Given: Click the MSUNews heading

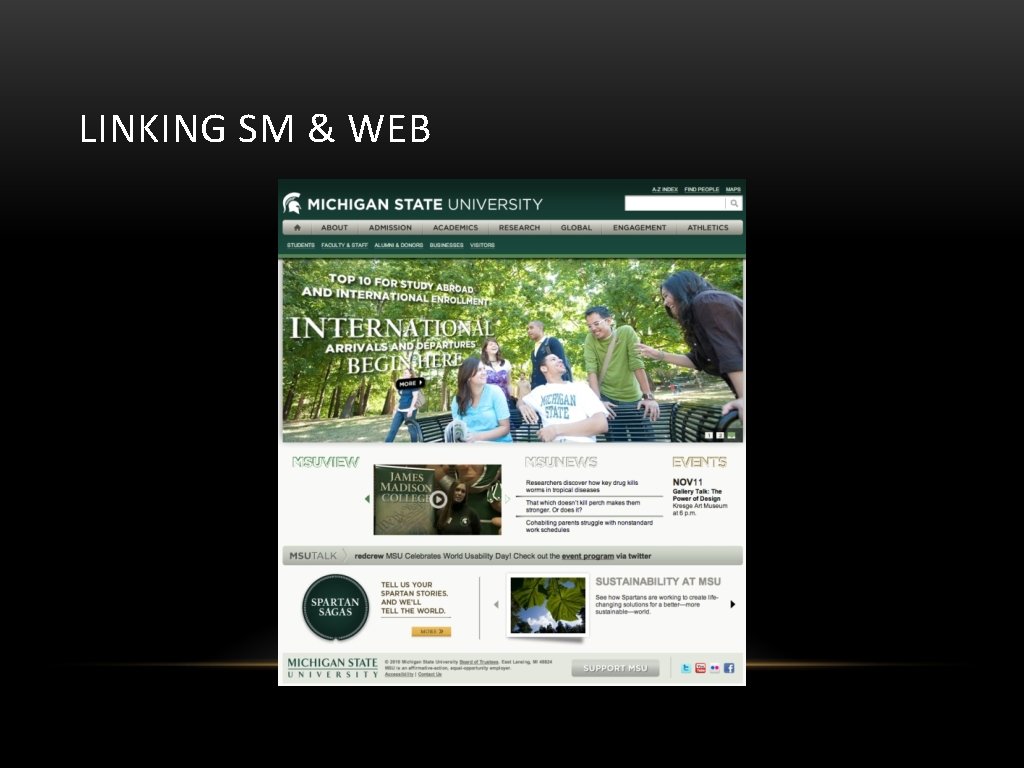Looking at the screenshot, I should (561, 462).
